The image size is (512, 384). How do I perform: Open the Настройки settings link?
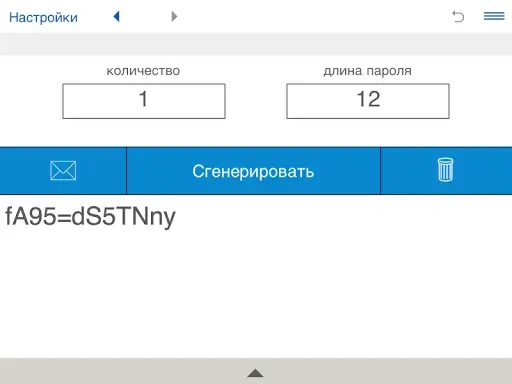click(x=43, y=17)
